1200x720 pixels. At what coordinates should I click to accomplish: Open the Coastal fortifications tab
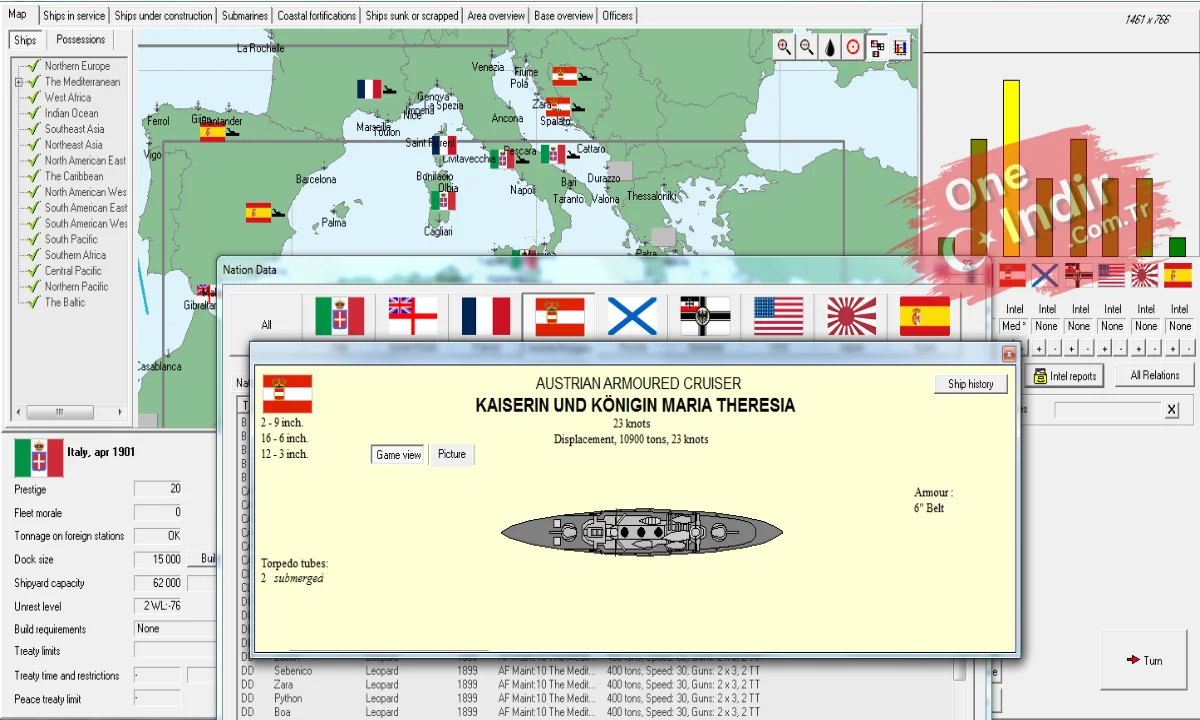[317, 16]
